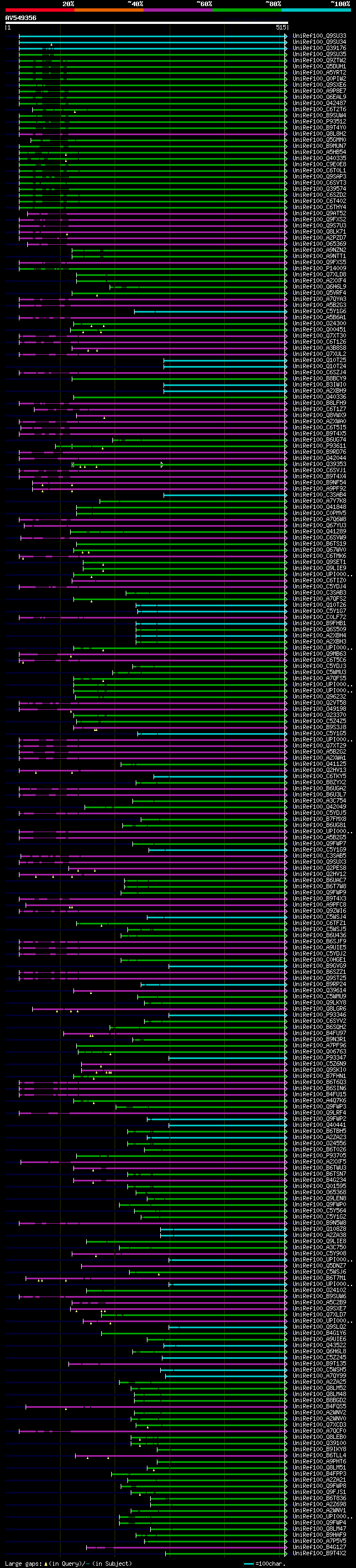Select the UniRef100_Q39353 label

(319, 464)
